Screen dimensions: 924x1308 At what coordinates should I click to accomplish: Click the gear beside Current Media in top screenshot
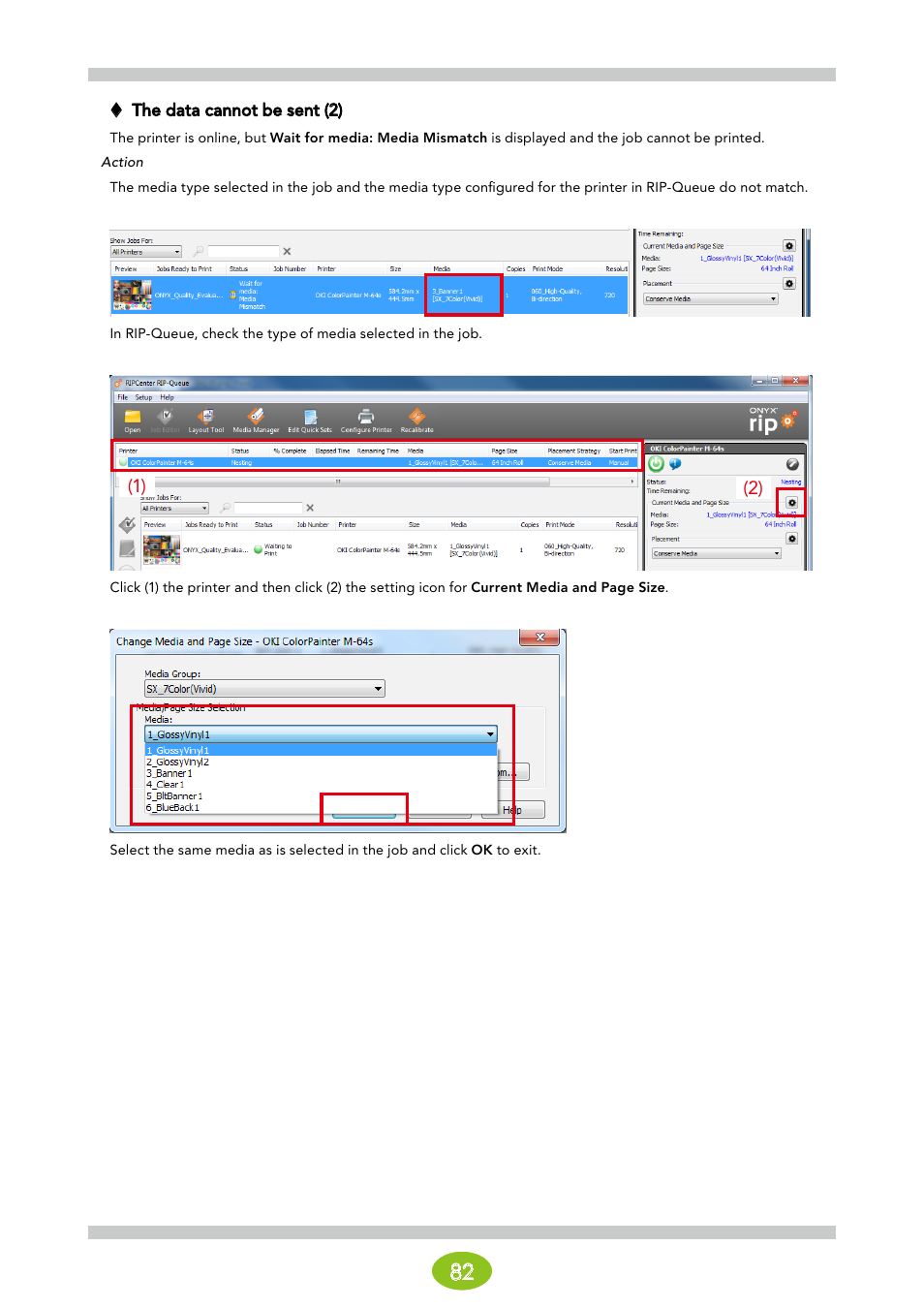click(789, 246)
